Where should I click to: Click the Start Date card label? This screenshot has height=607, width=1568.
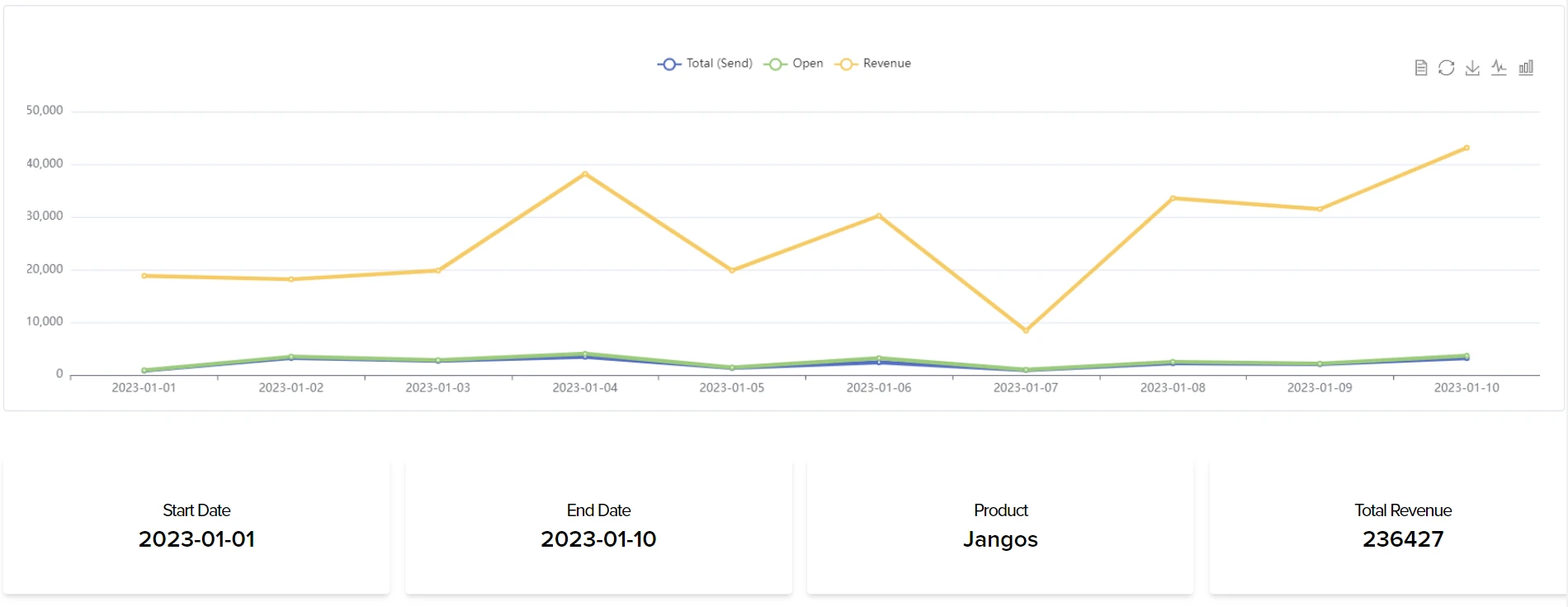point(196,510)
